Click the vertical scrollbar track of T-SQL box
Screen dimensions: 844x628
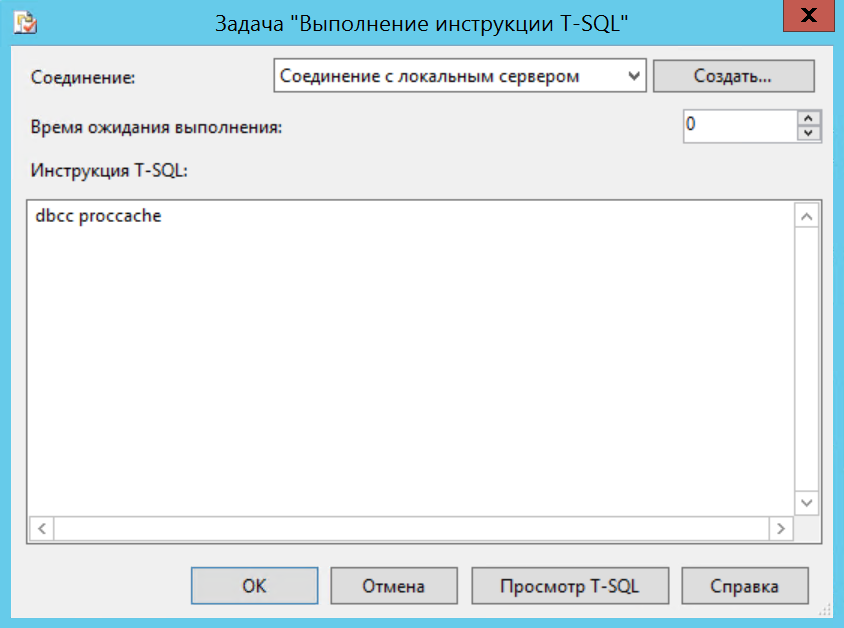(806, 360)
